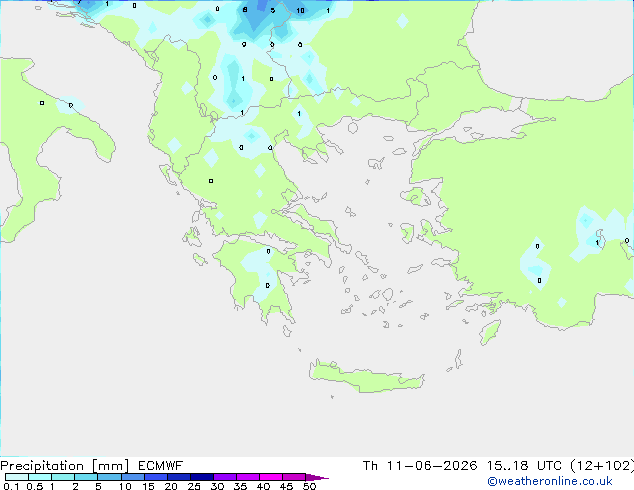Click the legend swatch between 15 and 20
Viewport: 634px width, 490px height.
point(156,477)
